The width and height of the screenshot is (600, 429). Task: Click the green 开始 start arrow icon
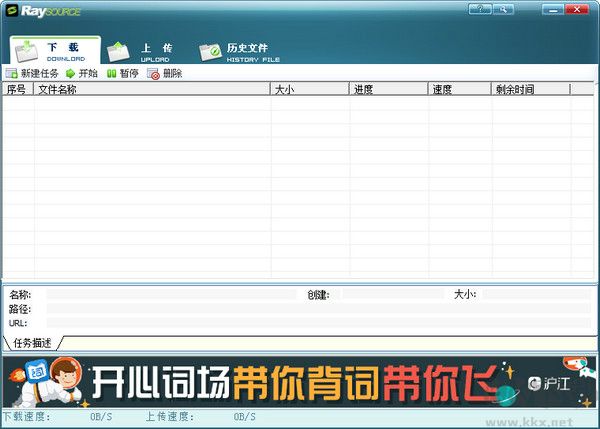point(70,73)
